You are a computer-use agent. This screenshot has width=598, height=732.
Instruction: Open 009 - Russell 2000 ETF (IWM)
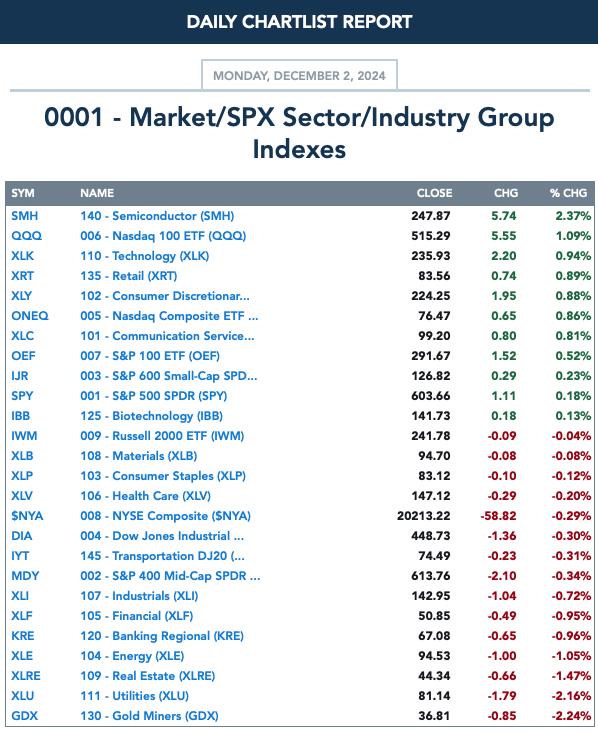162,436
